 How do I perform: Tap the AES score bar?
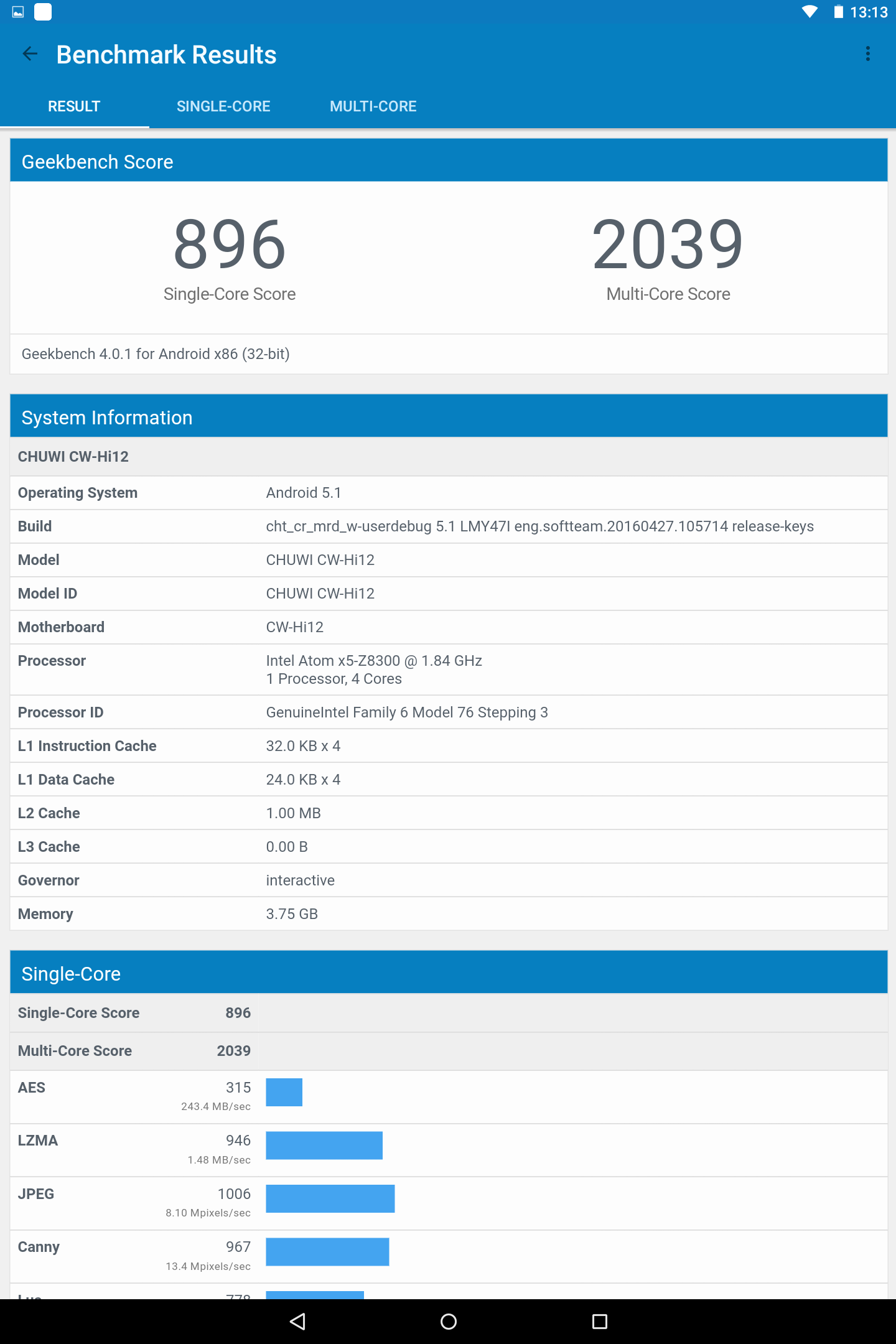tap(284, 1092)
